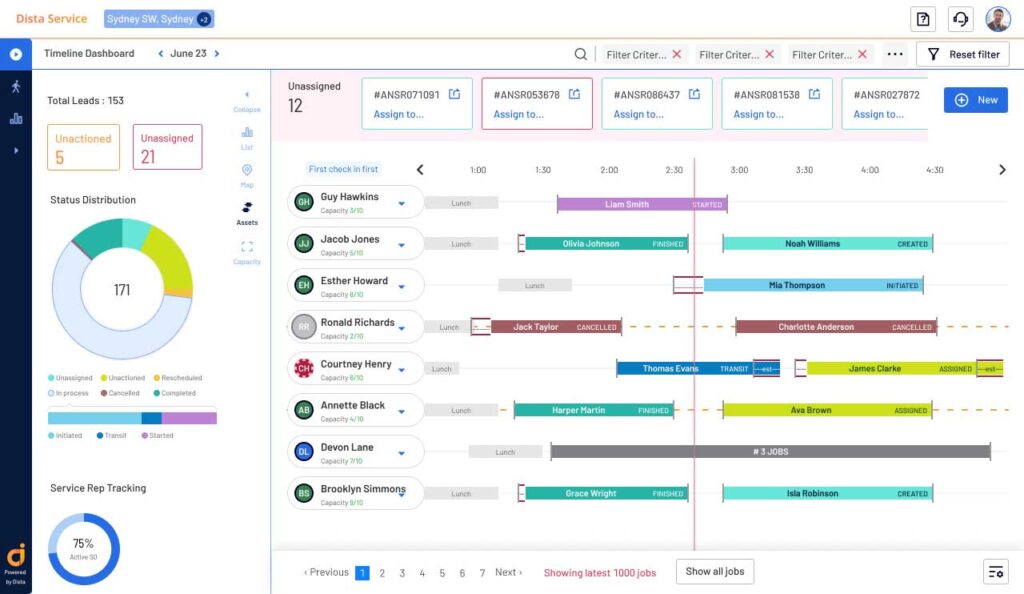Click the analytics bar chart sidebar icon
This screenshot has width=1024, height=594.
pos(15,118)
